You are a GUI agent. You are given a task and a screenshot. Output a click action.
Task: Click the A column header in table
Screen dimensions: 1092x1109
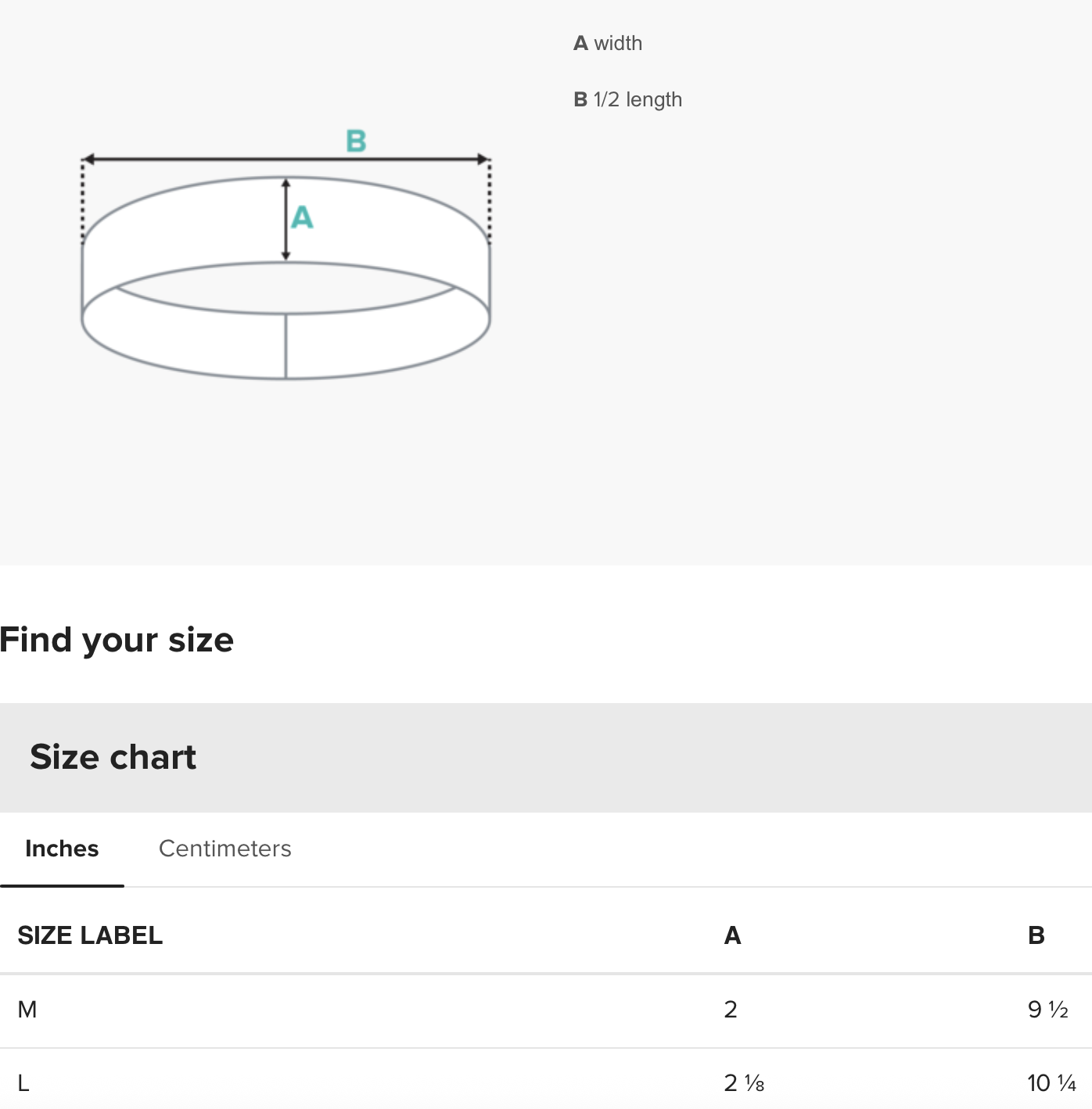point(732,935)
